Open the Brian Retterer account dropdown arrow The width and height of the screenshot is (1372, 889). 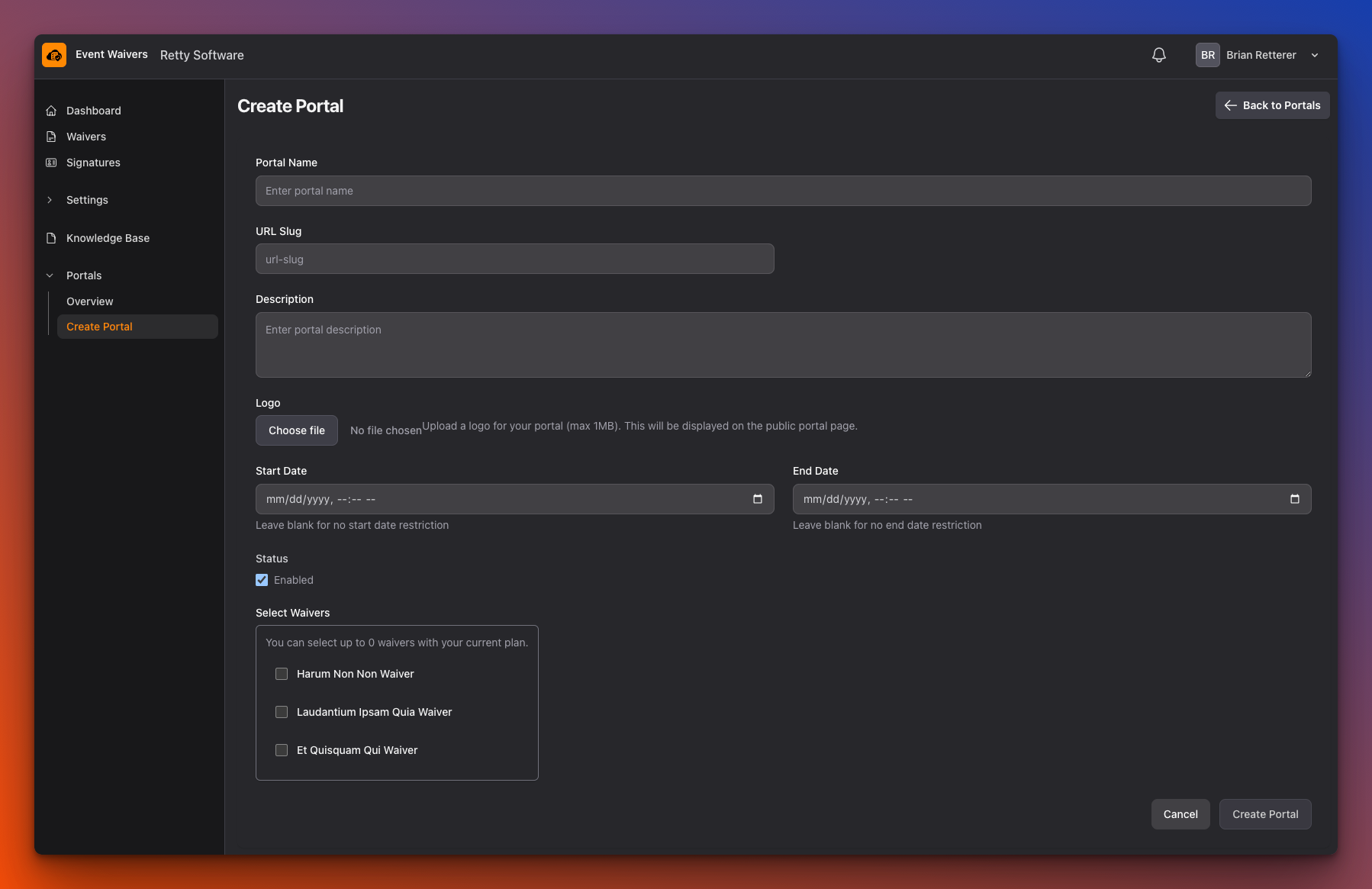coord(1314,55)
